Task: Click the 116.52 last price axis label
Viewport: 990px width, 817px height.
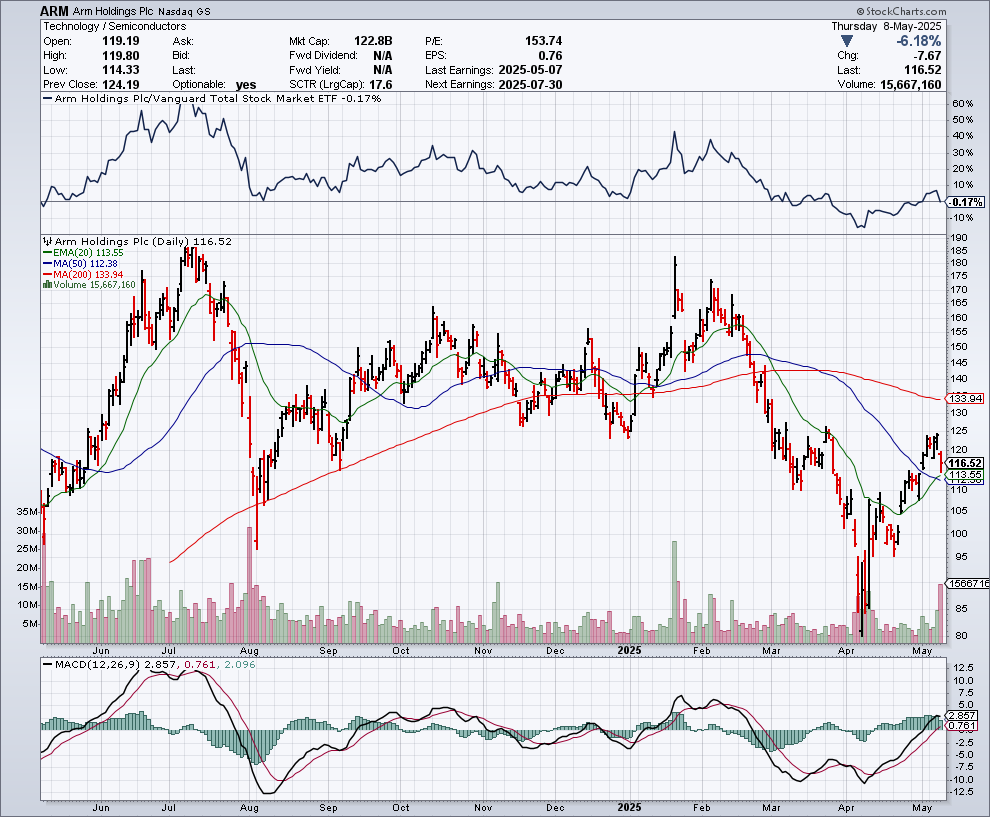Action: tap(966, 463)
